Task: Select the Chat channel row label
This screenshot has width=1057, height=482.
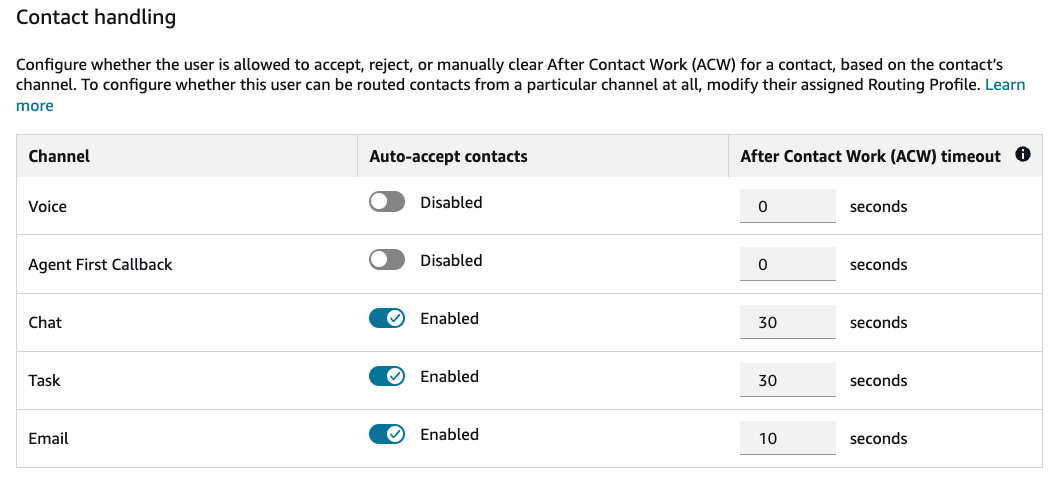Action: click(45, 323)
